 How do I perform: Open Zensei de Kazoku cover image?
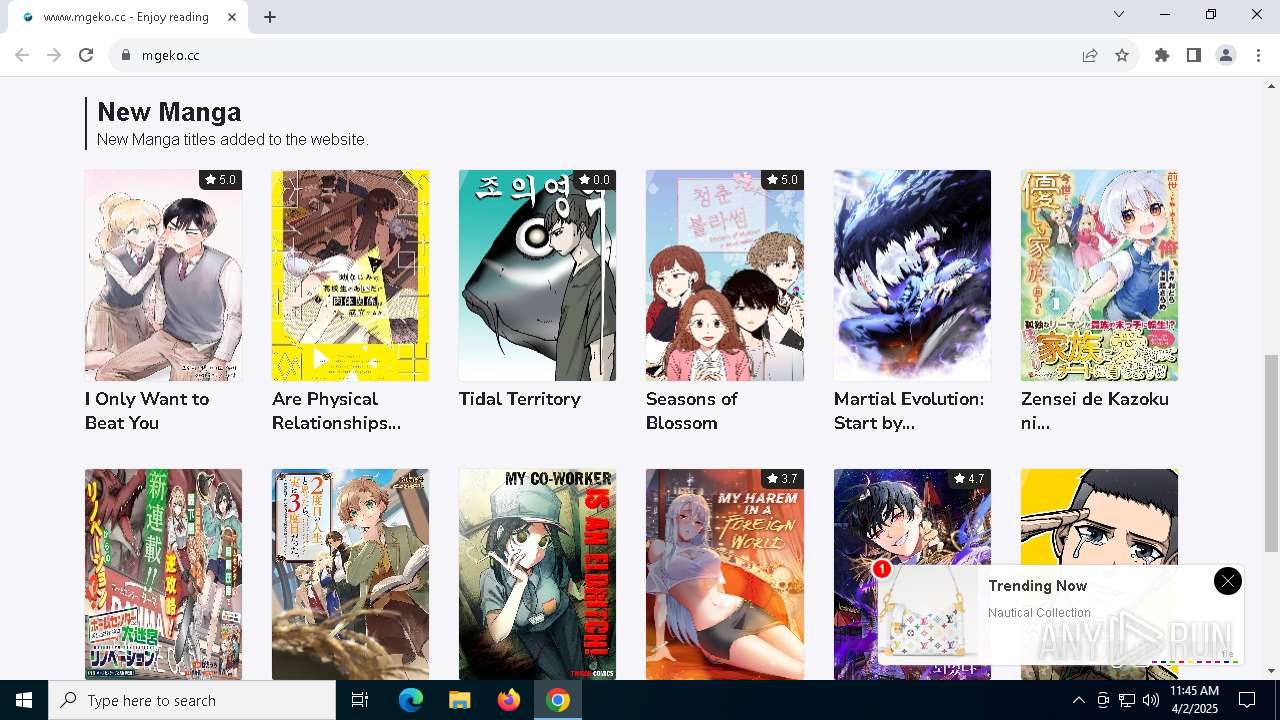[x=1099, y=275]
